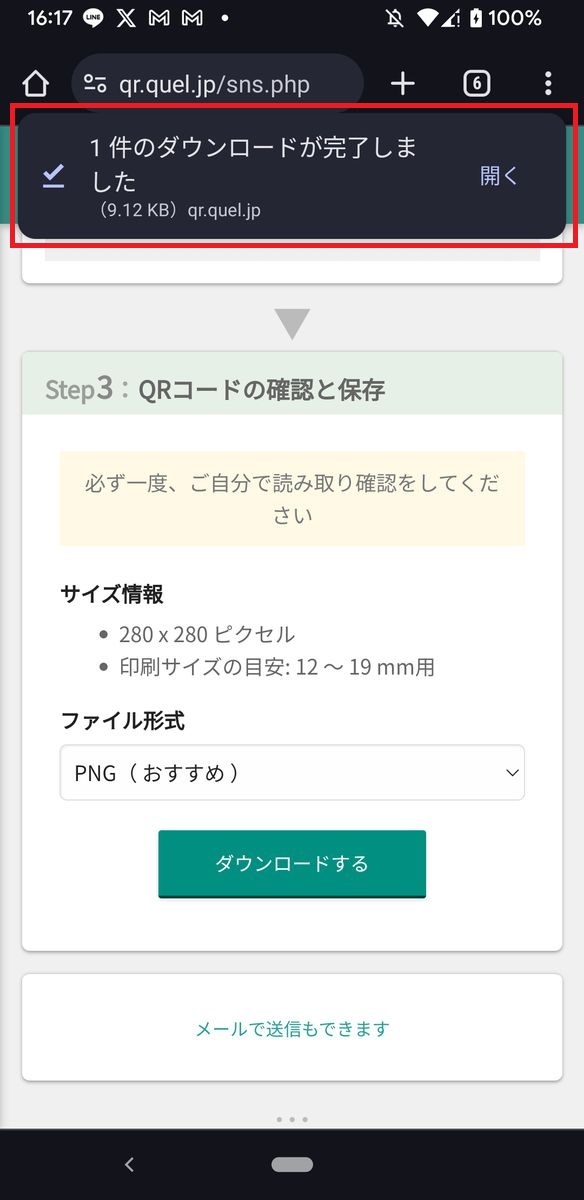
Task: Tap the Android back arrow
Action: [x=128, y=1164]
